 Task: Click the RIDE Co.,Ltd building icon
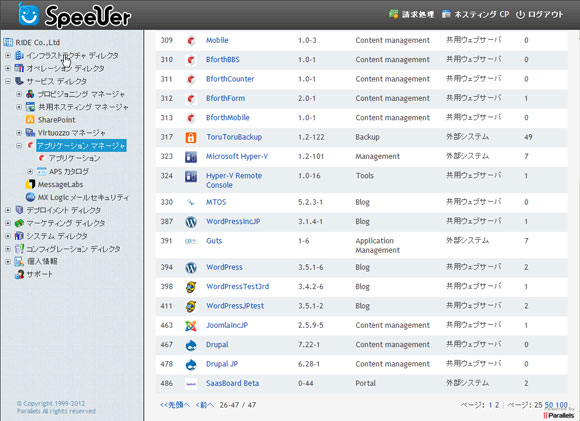point(8,42)
